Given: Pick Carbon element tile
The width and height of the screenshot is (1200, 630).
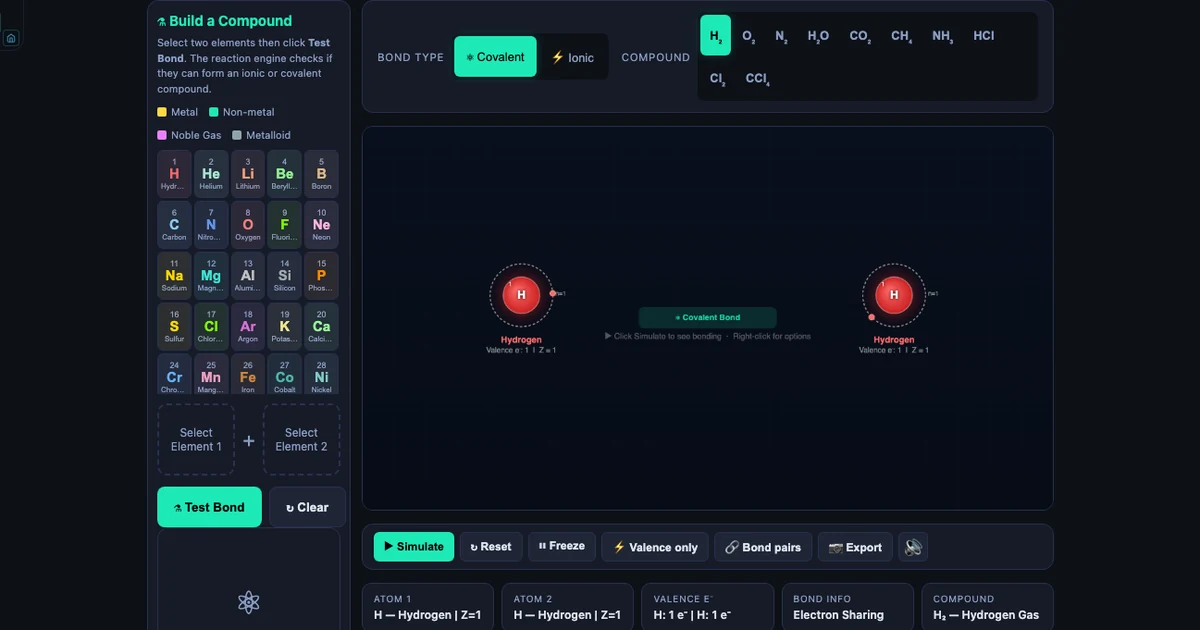Looking at the screenshot, I should (x=174, y=225).
